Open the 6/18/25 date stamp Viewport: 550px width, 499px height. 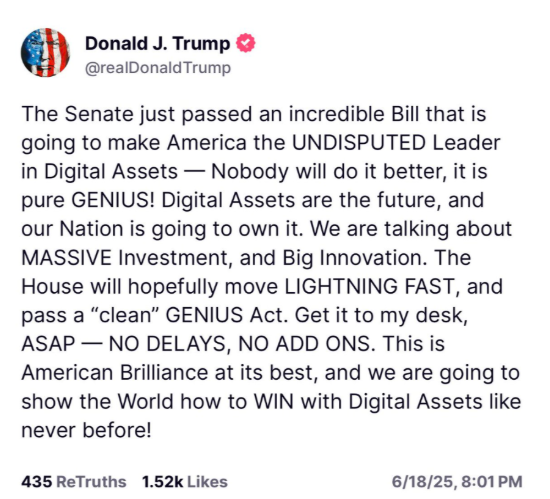(x=423, y=481)
